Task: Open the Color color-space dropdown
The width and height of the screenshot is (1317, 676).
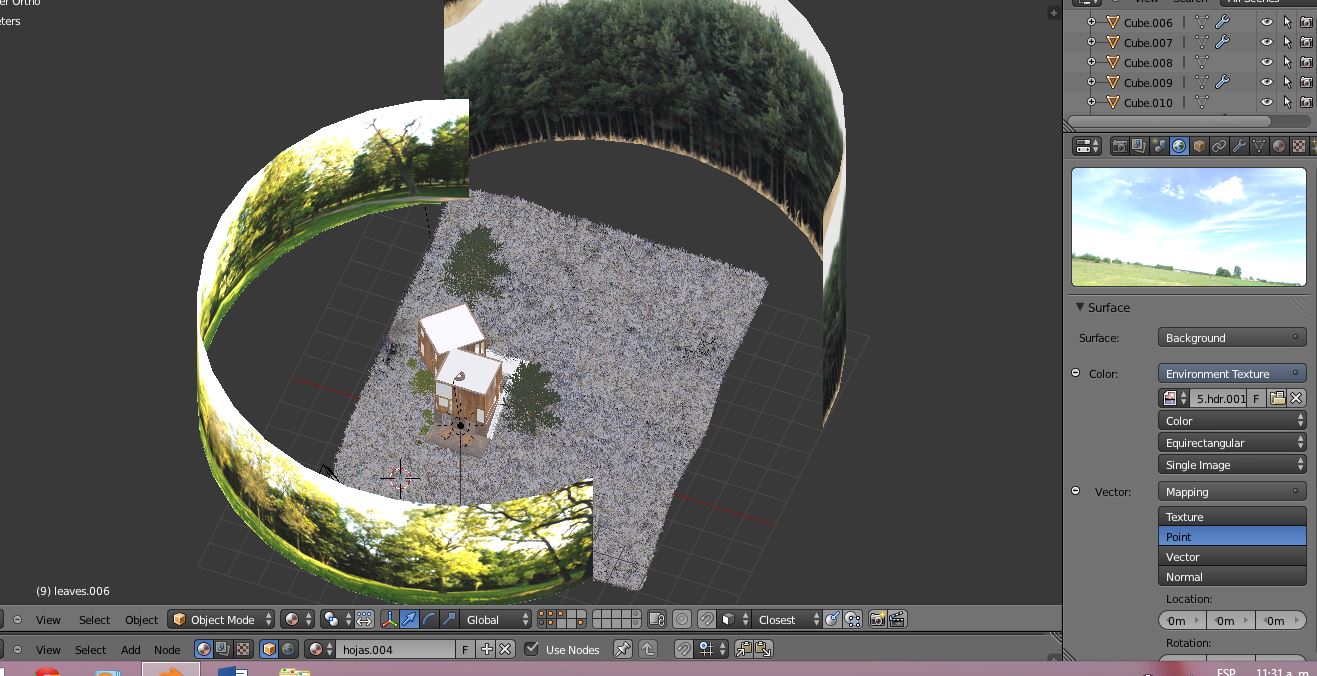Action: [x=1232, y=421]
